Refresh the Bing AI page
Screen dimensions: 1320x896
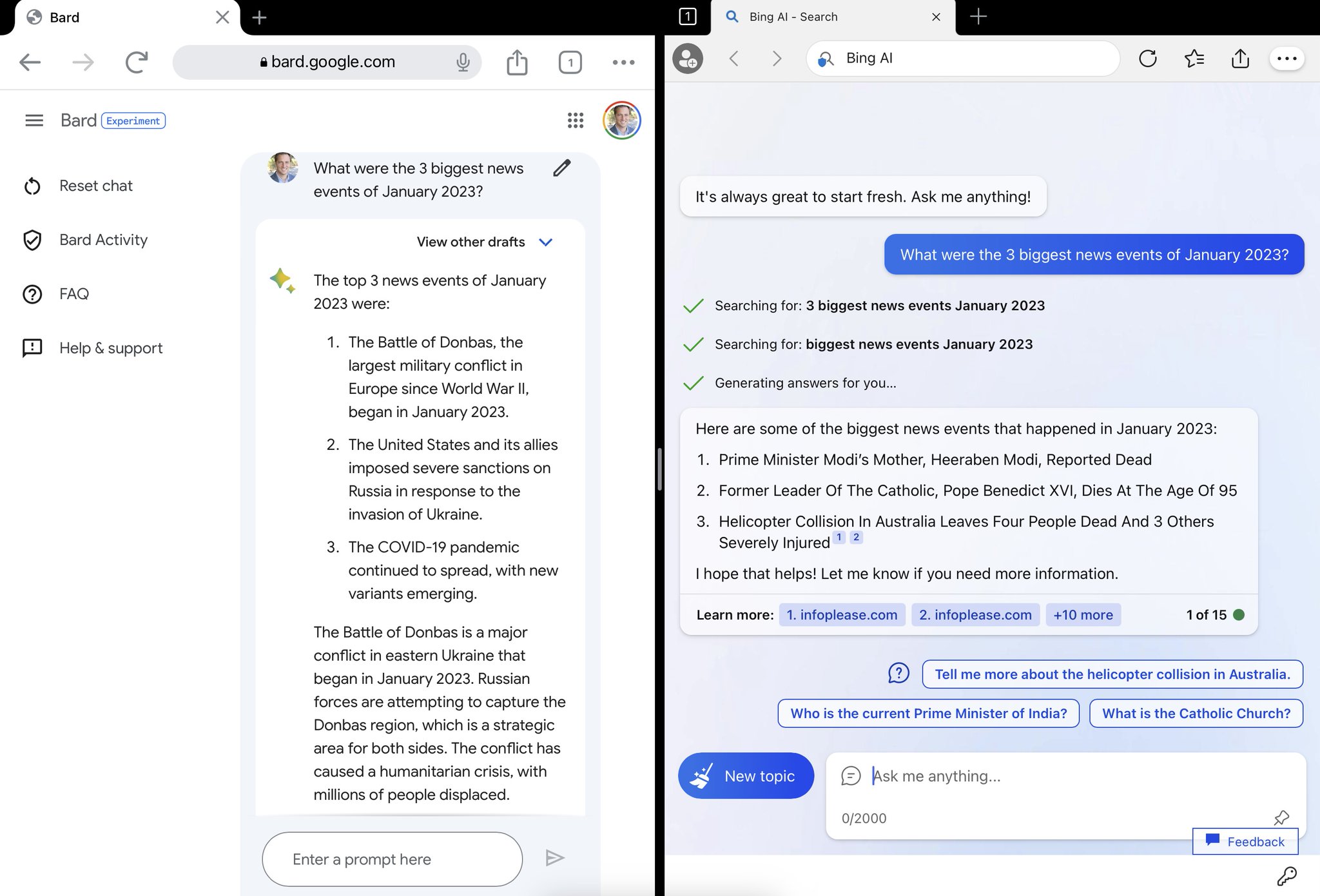1147,59
